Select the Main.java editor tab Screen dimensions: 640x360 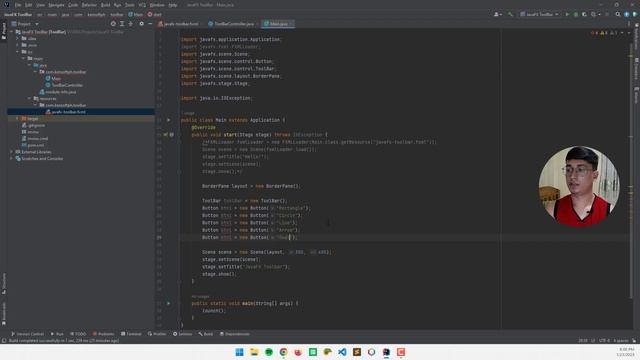coord(278,24)
